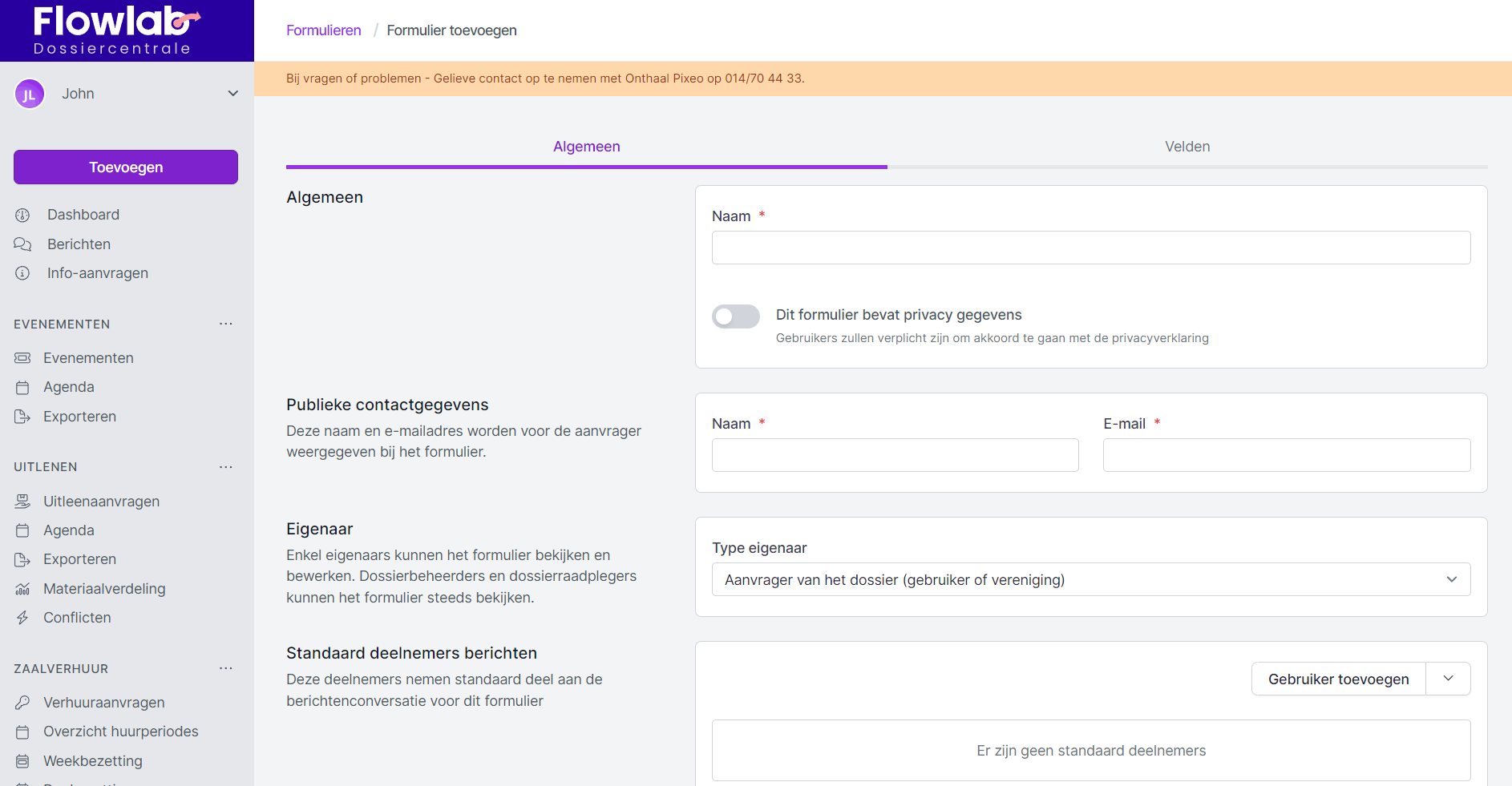Image resolution: width=1512 pixels, height=786 pixels.
Task: Click the Uitleenaanvragen hand icon
Action: (x=22, y=502)
